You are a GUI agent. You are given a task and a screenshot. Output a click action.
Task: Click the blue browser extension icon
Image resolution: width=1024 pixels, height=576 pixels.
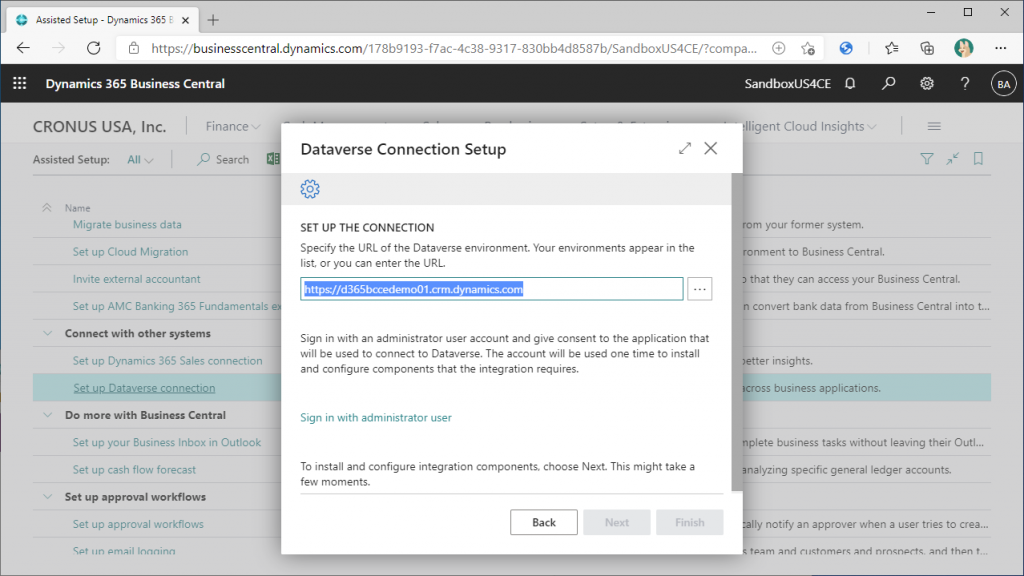point(846,48)
